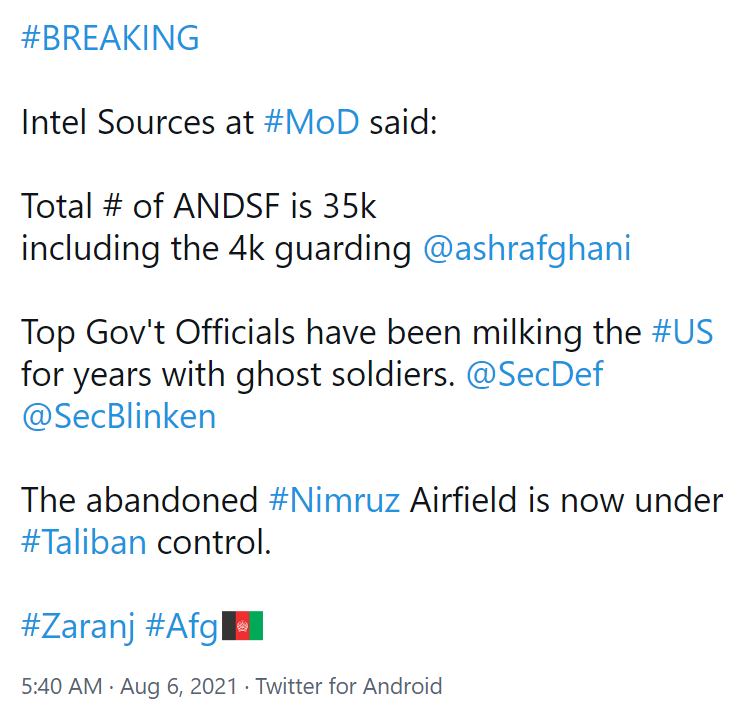The width and height of the screenshot is (756, 720).
Task: Click the text 'Top Gov't Officials have been milking the'
Action: (x=331, y=333)
